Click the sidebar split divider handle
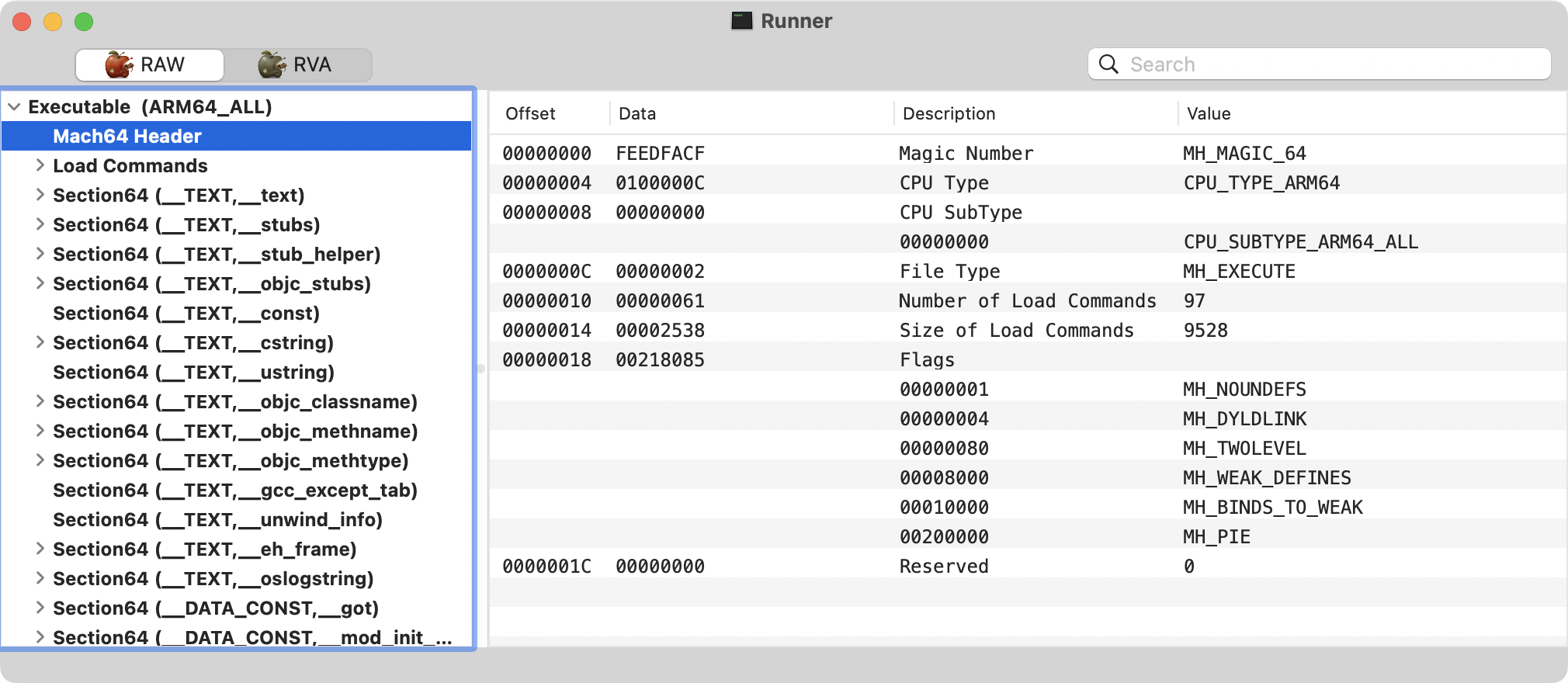 (480, 369)
